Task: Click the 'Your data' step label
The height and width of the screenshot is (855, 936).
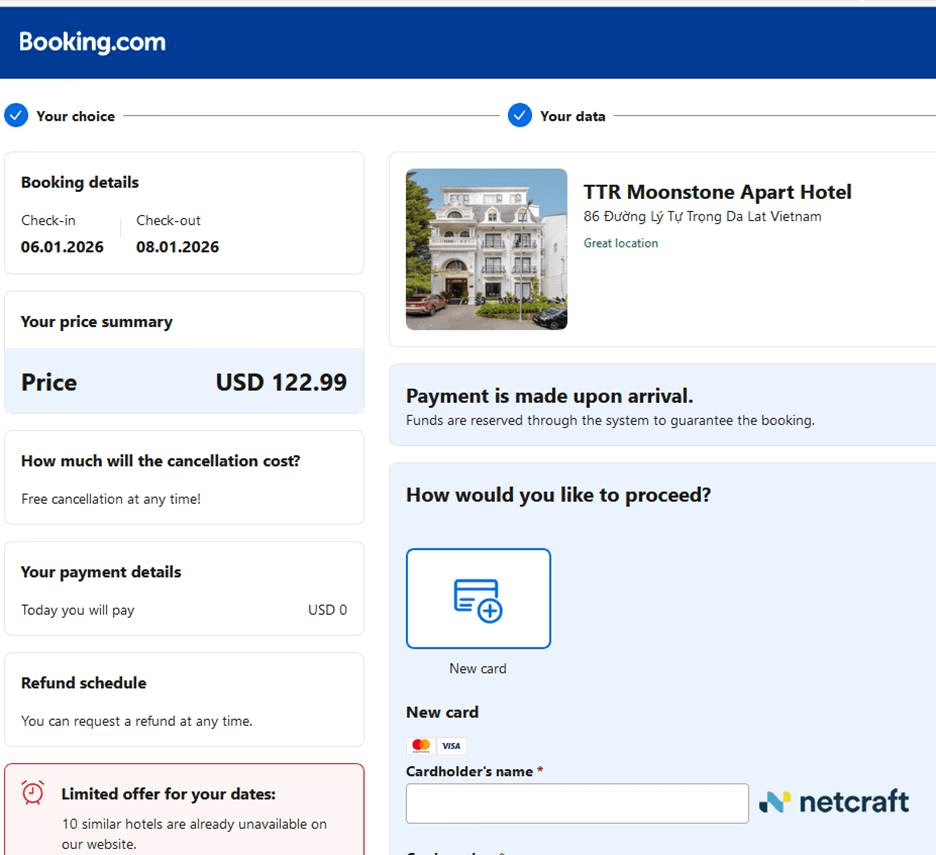Action: (573, 116)
